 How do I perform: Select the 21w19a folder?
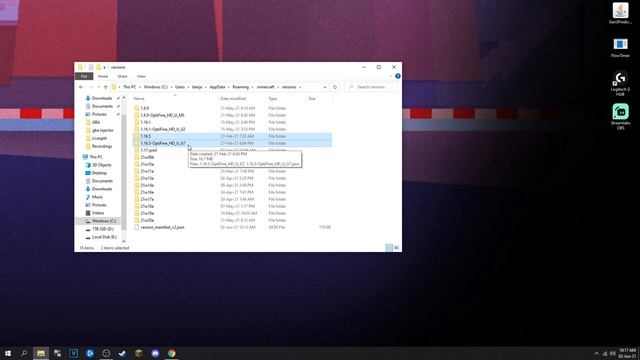[x=147, y=213]
